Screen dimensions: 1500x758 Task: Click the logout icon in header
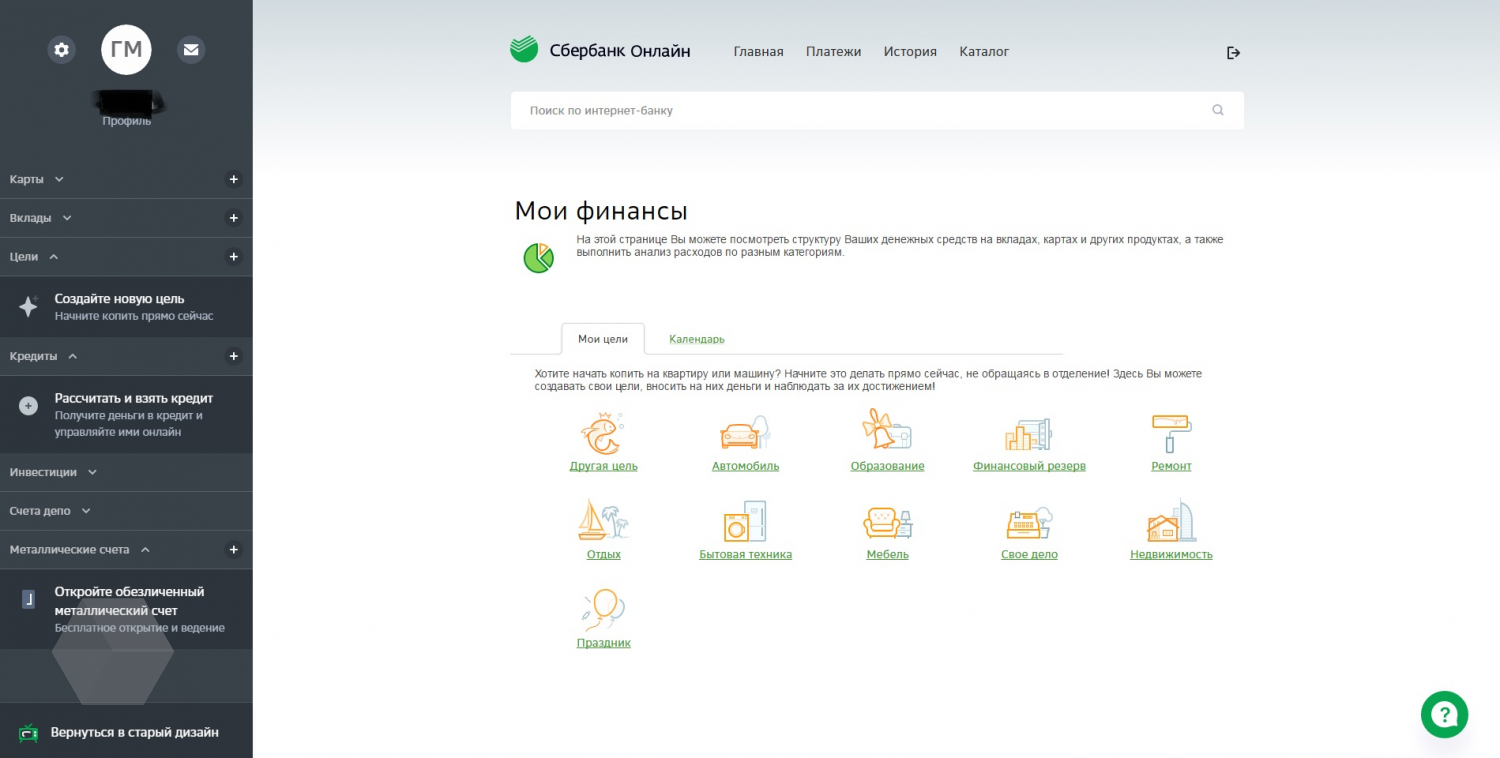tap(1233, 53)
